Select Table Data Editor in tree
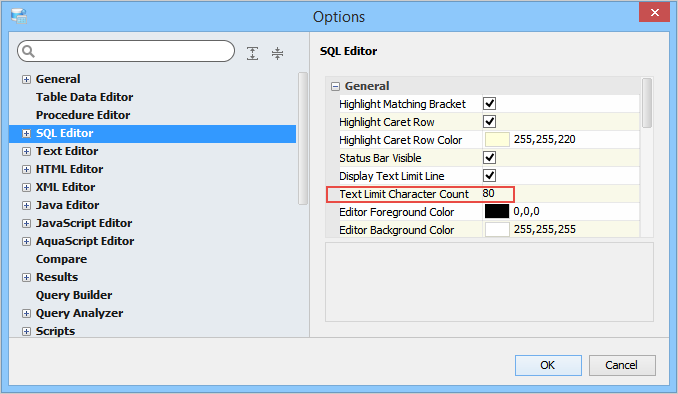 point(84,97)
